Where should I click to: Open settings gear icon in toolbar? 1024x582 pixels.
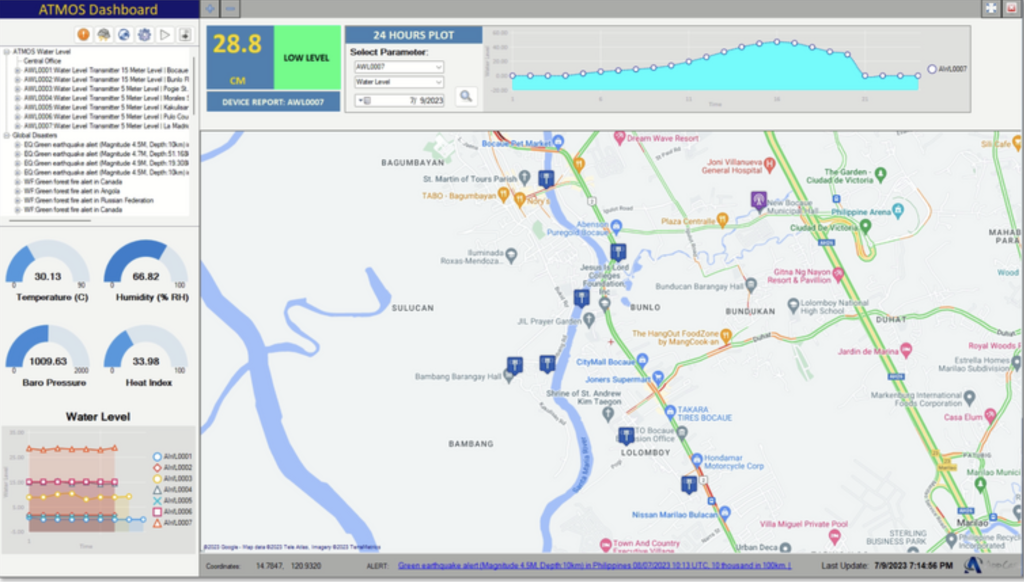pos(144,35)
